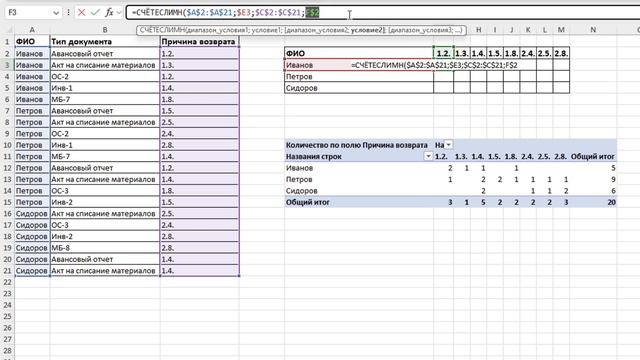Viewport: 640px width, 360px height.
Task: Open the Названия строк filter dropdown
Action: point(428,156)
